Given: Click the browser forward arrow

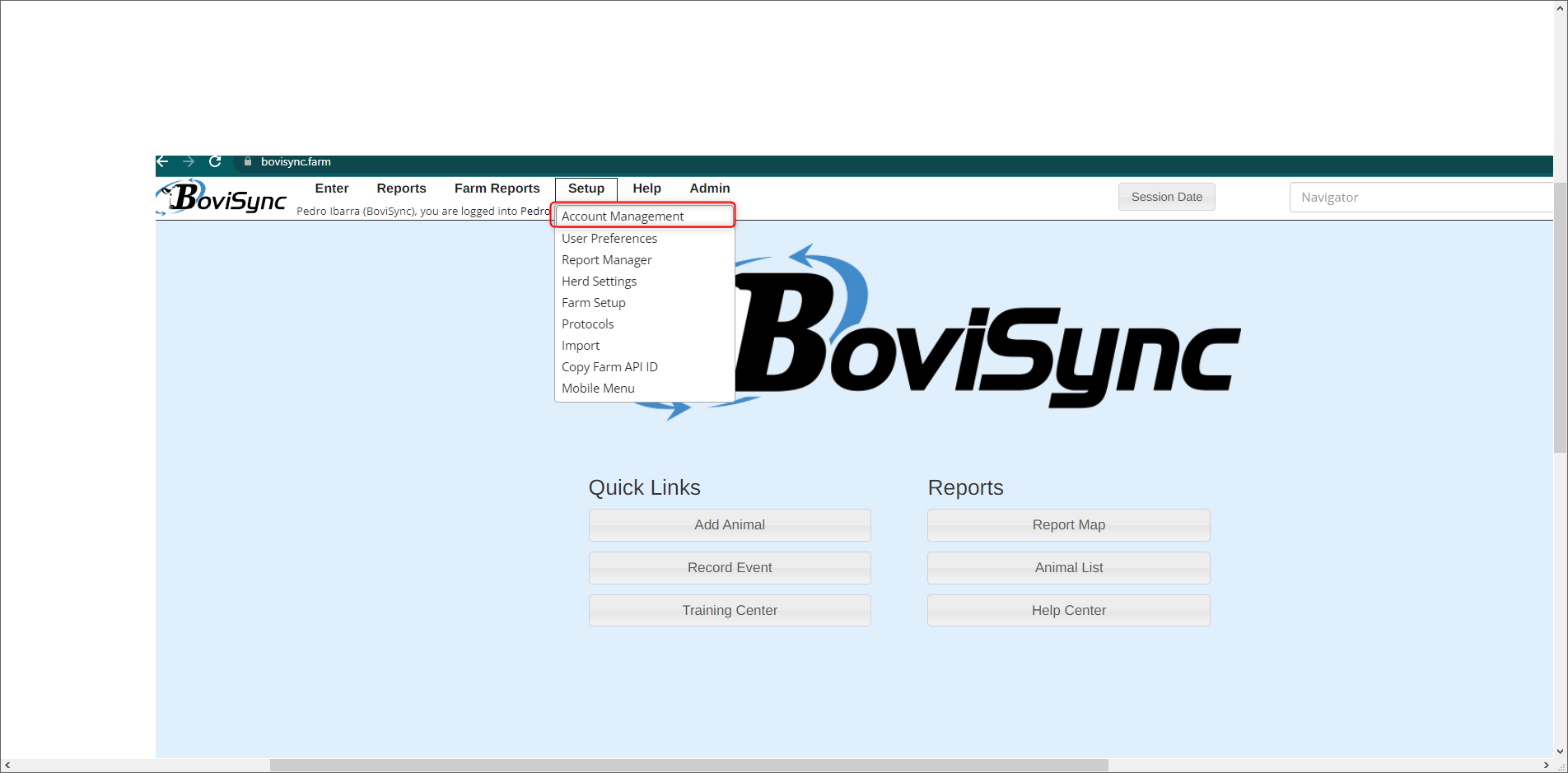Looking at the screenshot, I should (189, 161).
